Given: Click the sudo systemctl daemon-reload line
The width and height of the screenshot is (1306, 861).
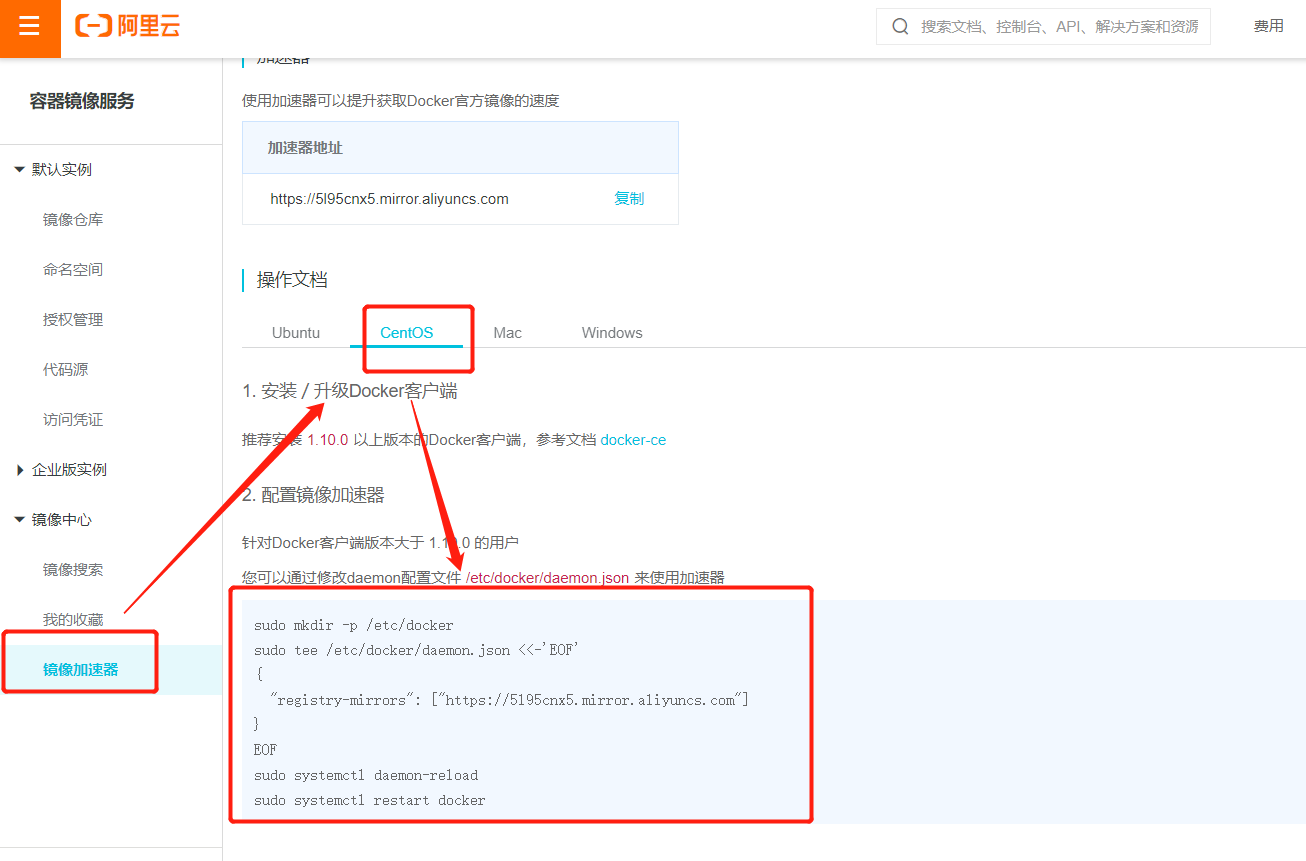Looking at the screenshot, I should click(366, 776).
